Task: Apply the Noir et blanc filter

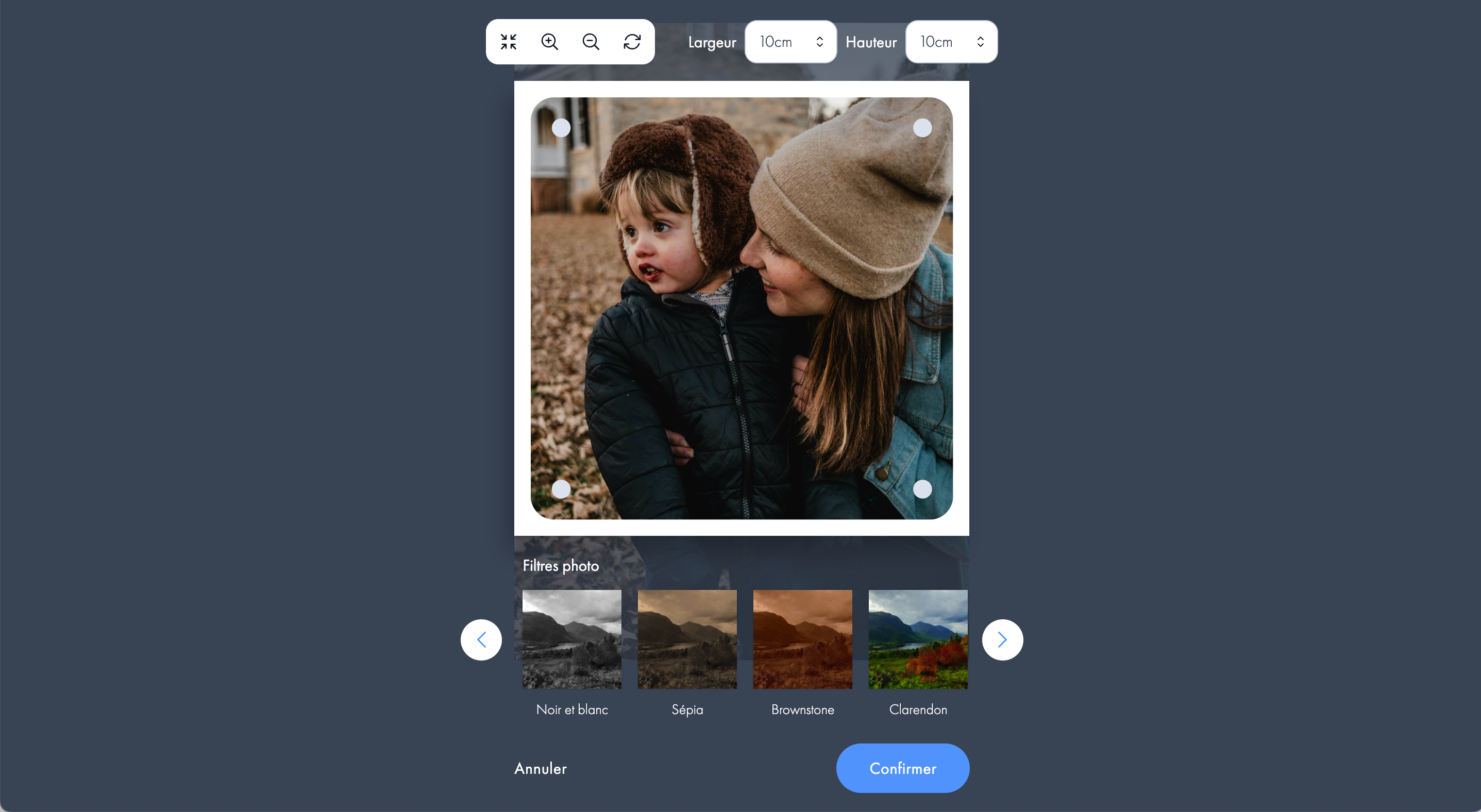Action: pos(572,639)
